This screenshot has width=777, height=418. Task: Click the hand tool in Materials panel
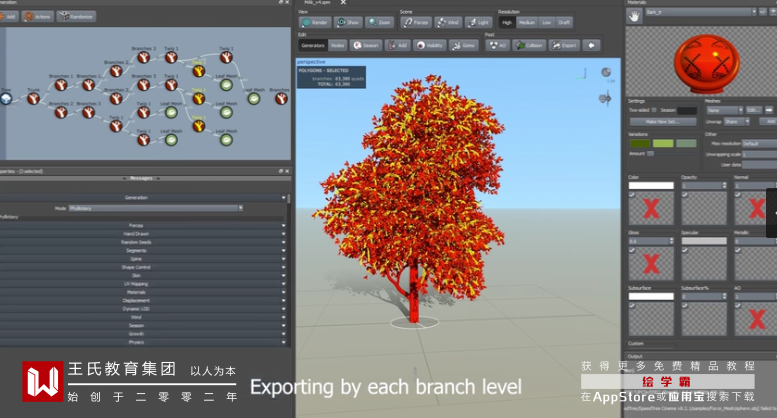[634, 16]
